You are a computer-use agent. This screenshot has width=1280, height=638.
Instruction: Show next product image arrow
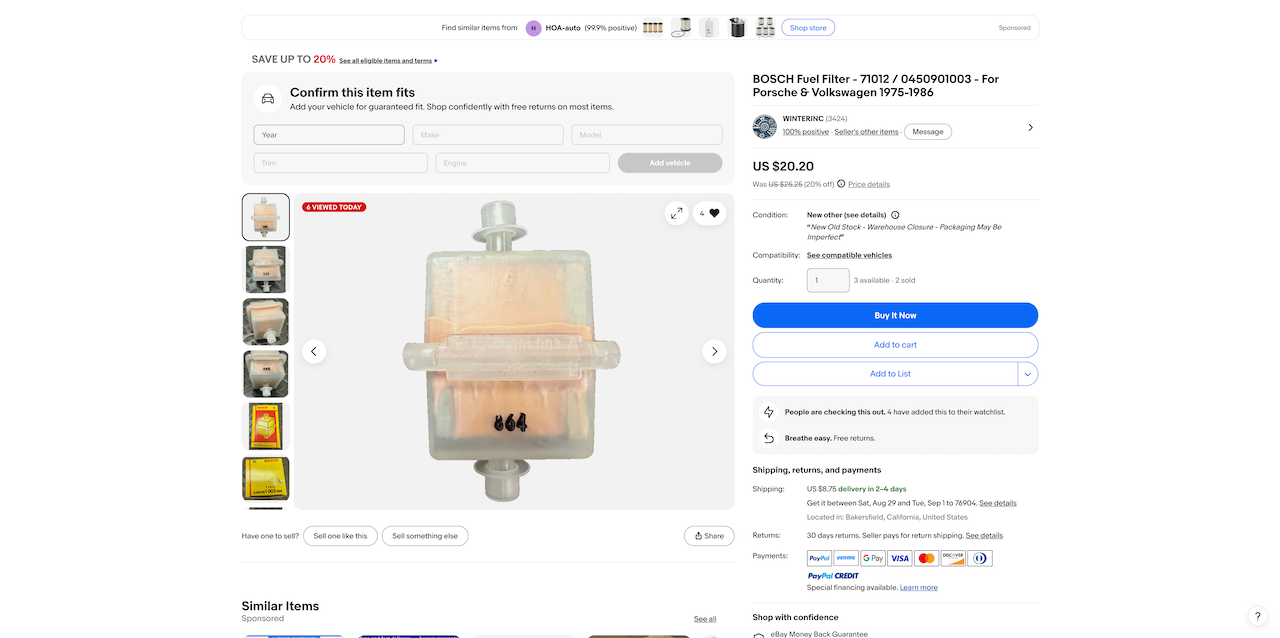tap(714, 351)
